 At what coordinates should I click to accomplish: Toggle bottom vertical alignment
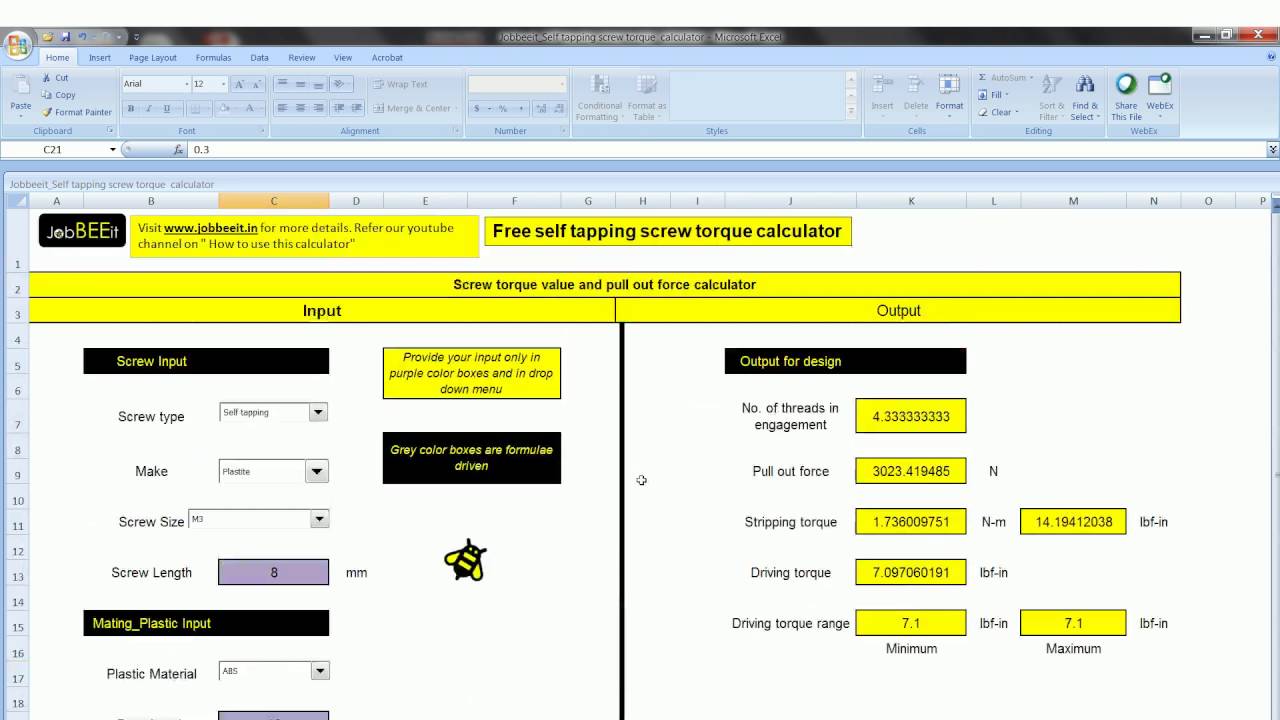pos(318,84)
